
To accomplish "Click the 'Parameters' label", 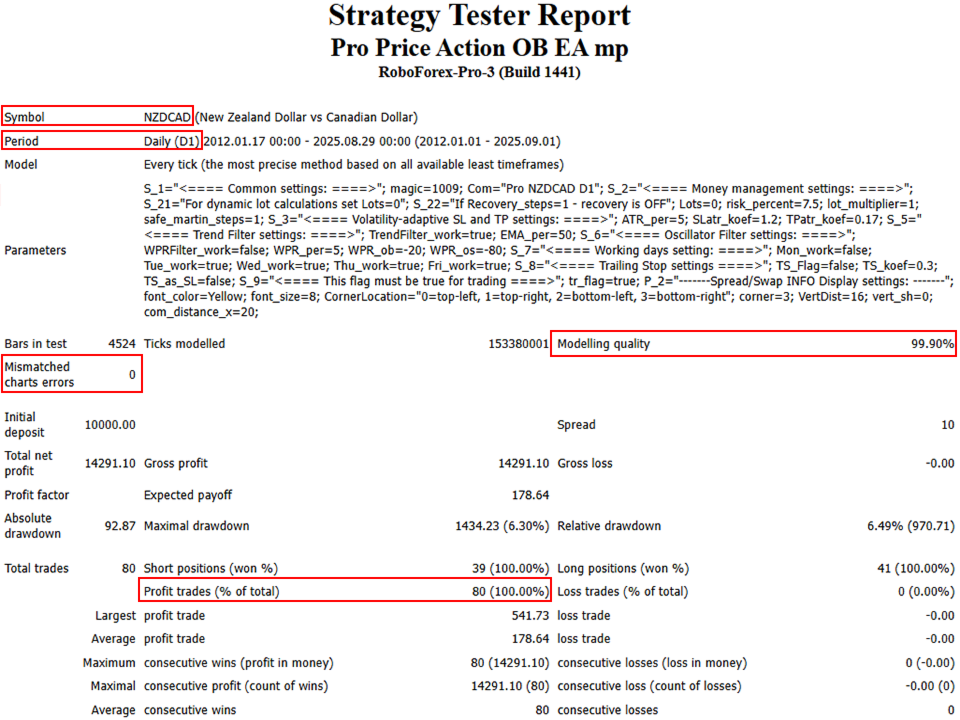I will [x=35, y=250].
